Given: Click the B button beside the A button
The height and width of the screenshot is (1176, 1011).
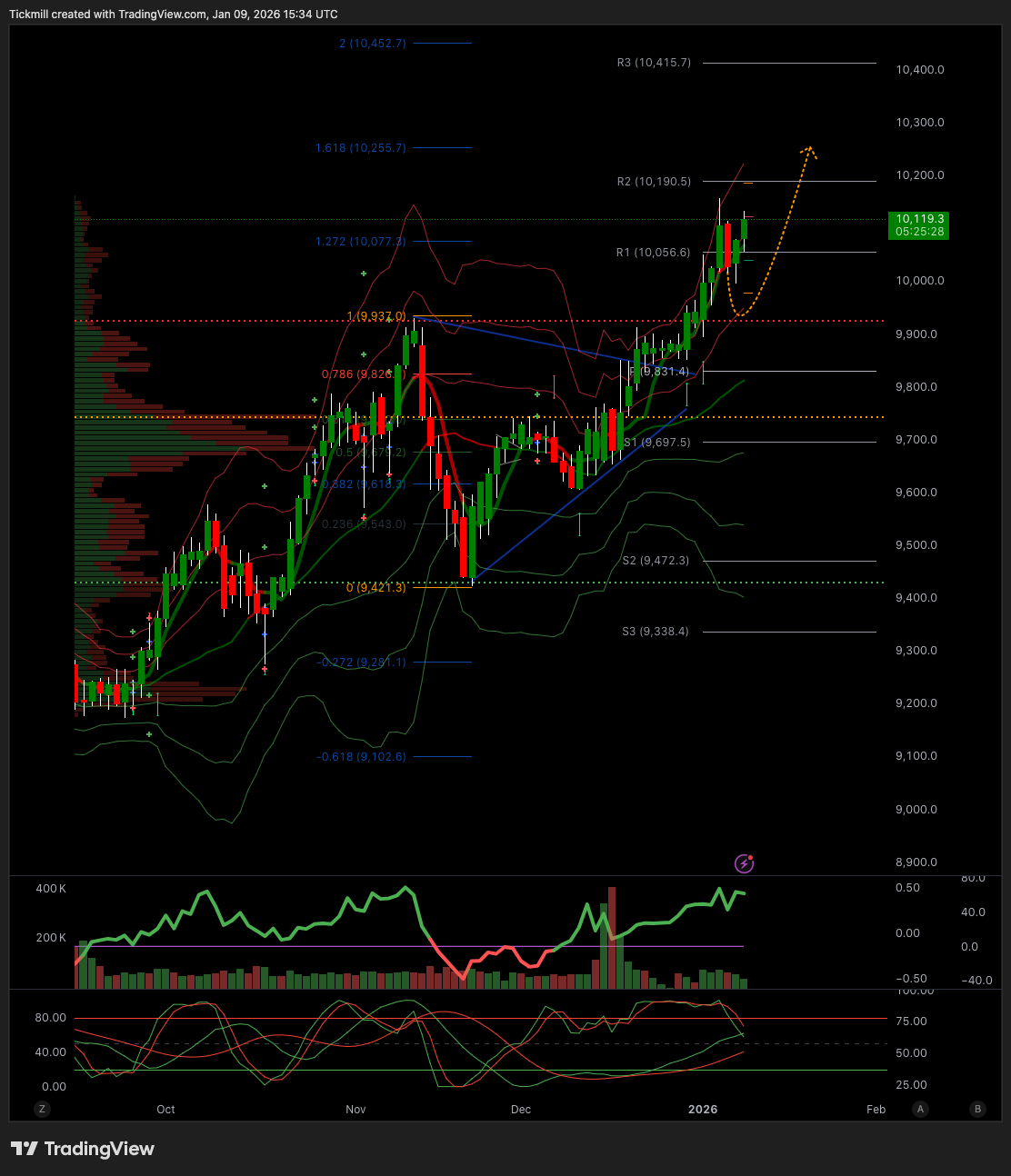Looking at the screenshot, I should coord(977,1109).
